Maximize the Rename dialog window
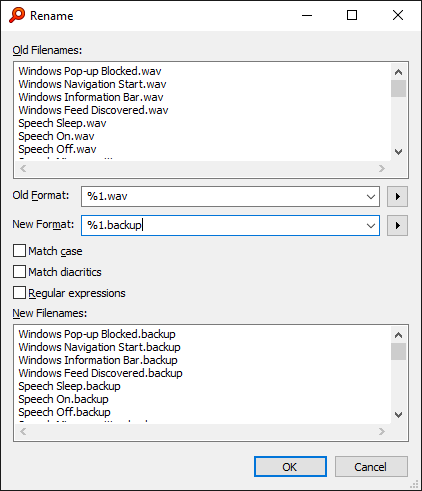The height and width of the screenshot is (491, 422). pyautogui.click(x=352, y=15)
